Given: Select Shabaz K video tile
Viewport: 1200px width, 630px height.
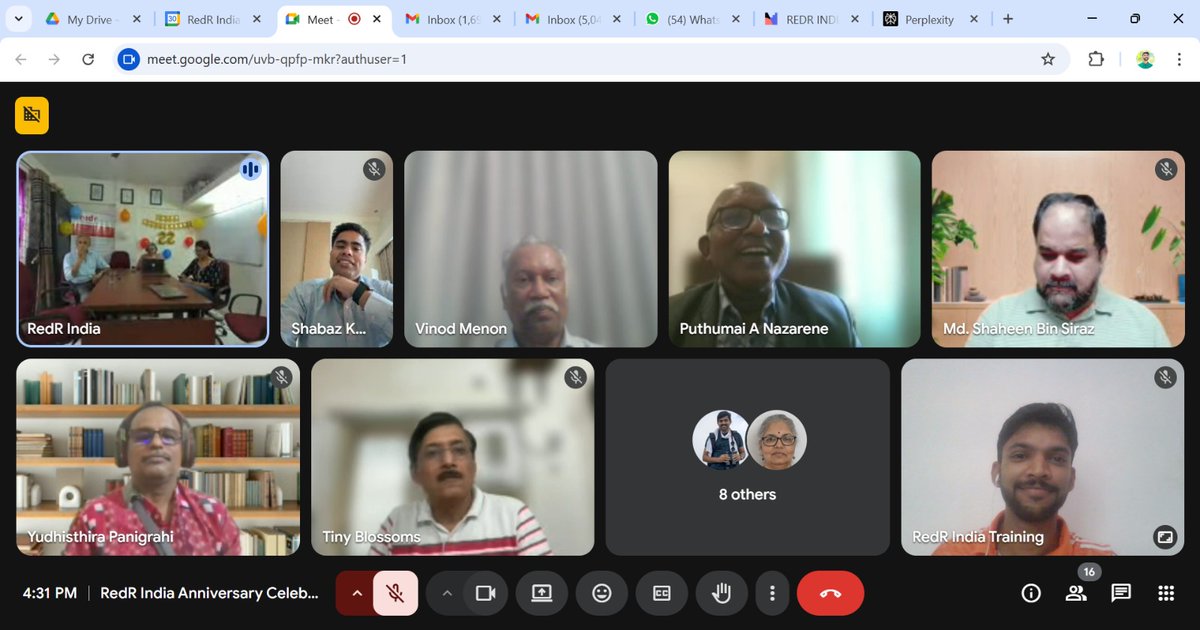Looking at the screenshot, I should coord(337,249).
